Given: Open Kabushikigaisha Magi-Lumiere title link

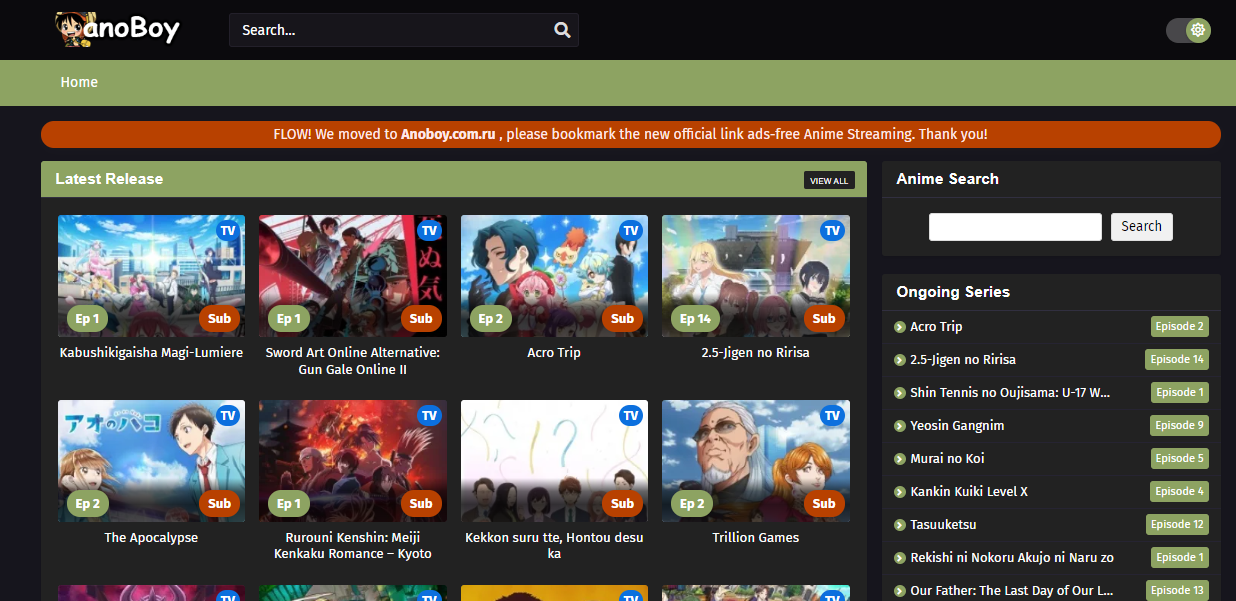Looking at the screenshot, I should point(151,353).
